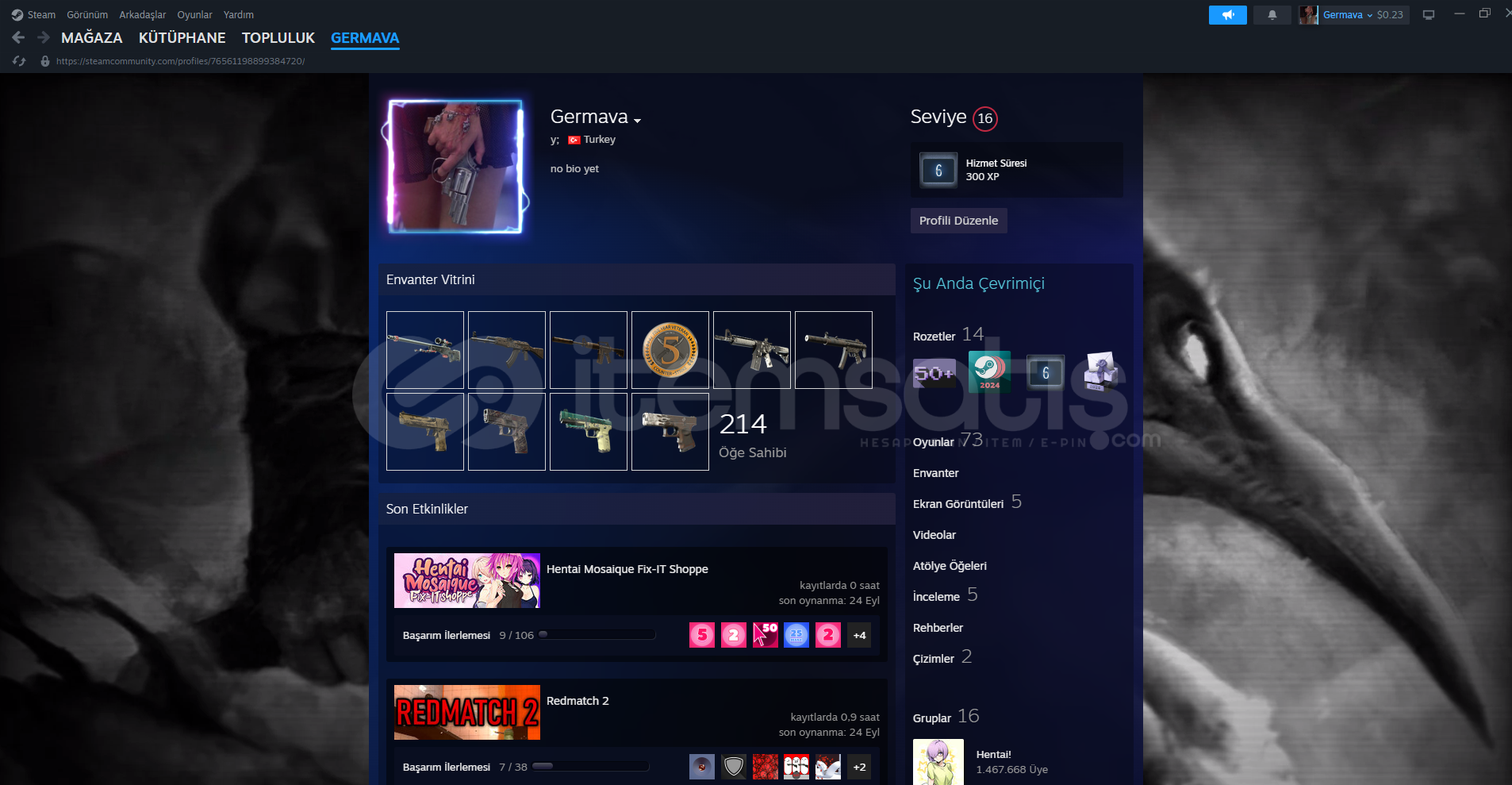
Task: Click the red skulls achievement icon
Action: tap(766, 767)
